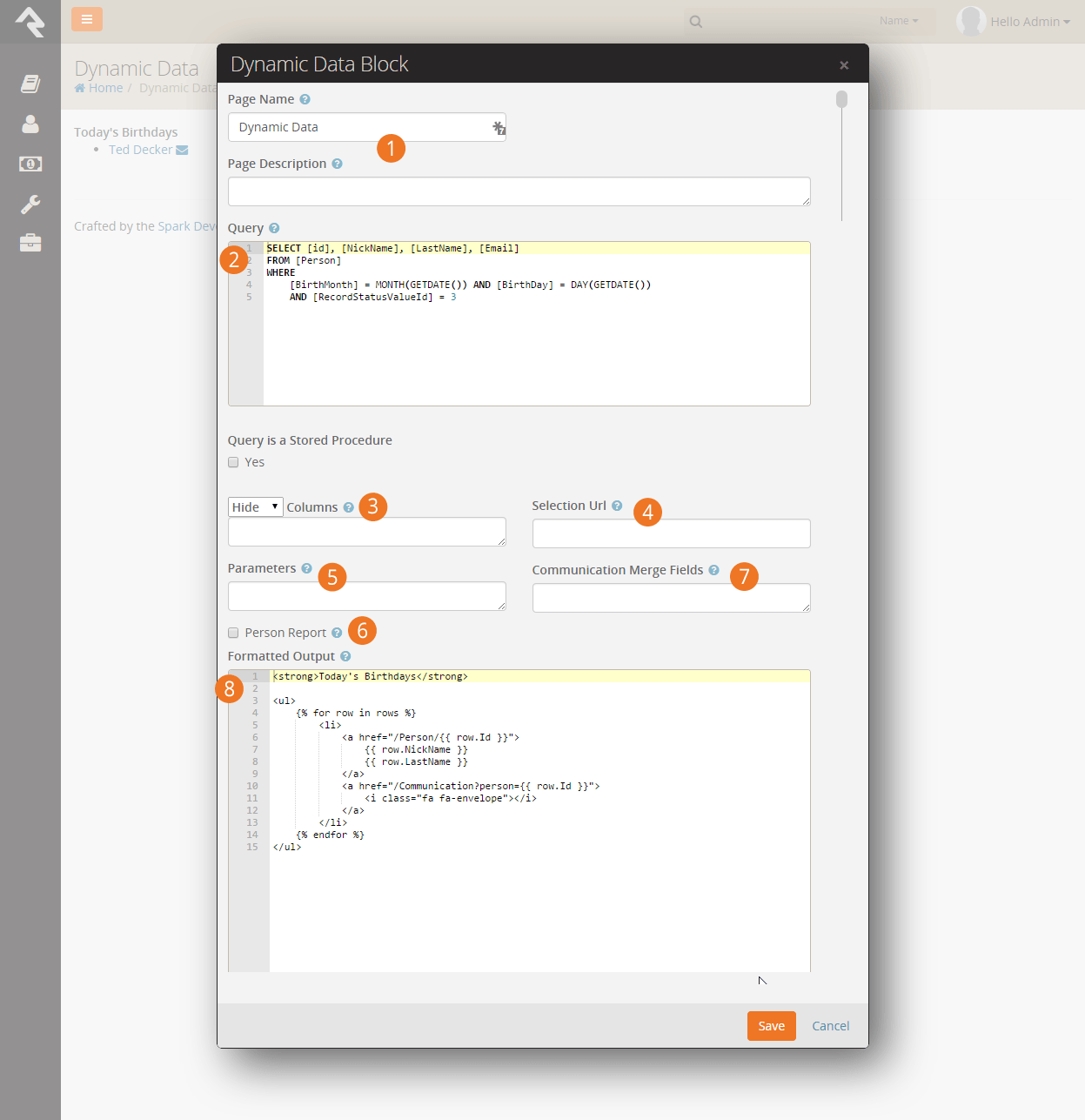Click the Save button
Viewport: 1085px width, 1120px height.
click(772, 1026)
